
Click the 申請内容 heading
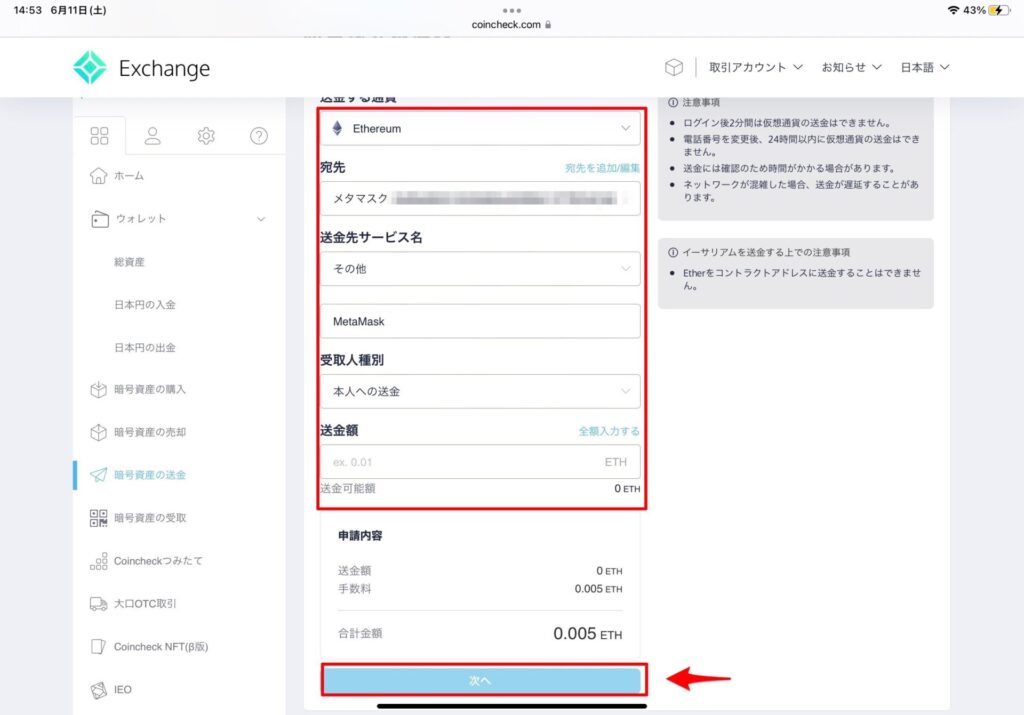(360, 535)
